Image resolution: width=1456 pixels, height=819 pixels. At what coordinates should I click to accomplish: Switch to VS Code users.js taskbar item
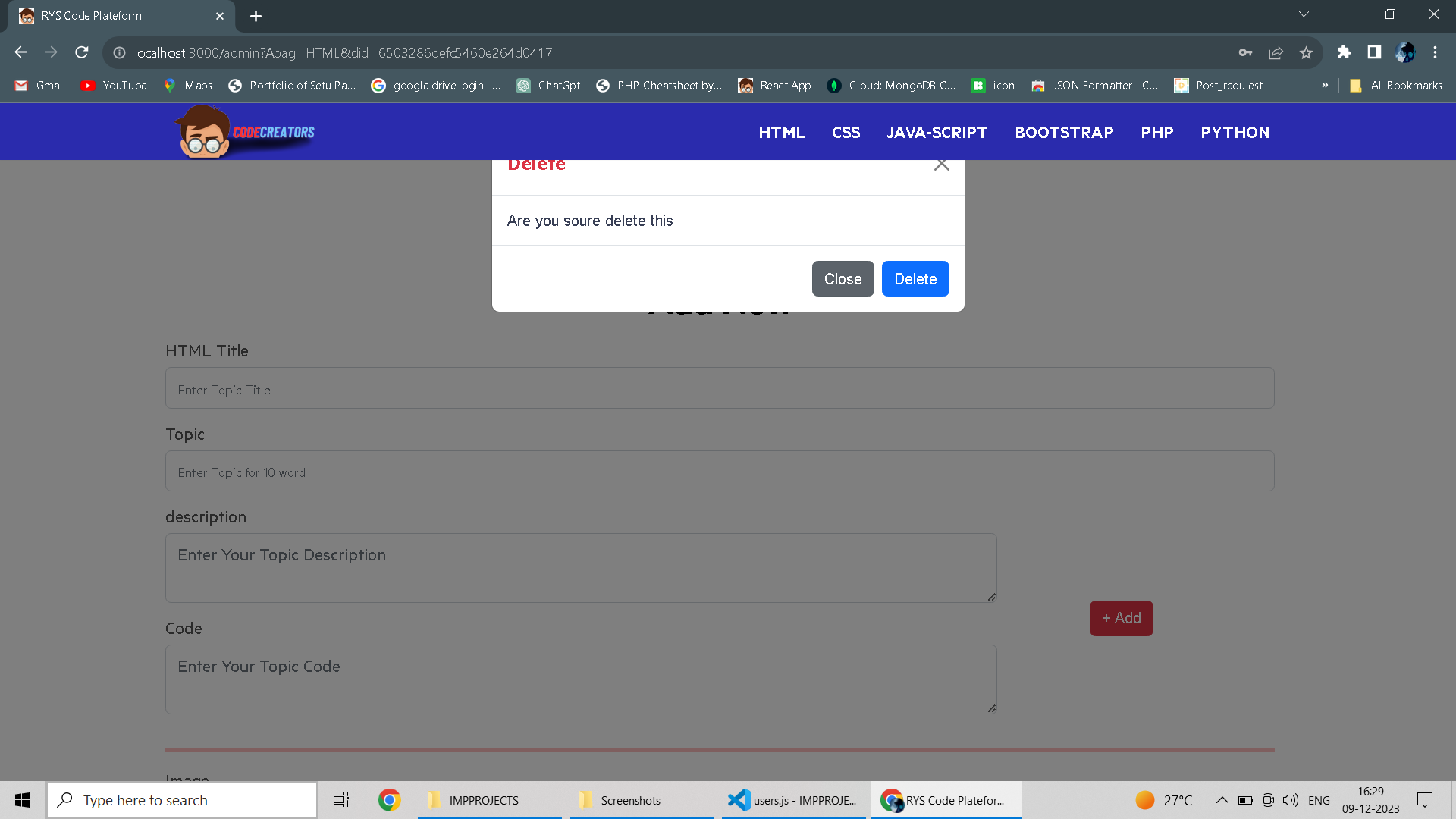click(792, 800)
